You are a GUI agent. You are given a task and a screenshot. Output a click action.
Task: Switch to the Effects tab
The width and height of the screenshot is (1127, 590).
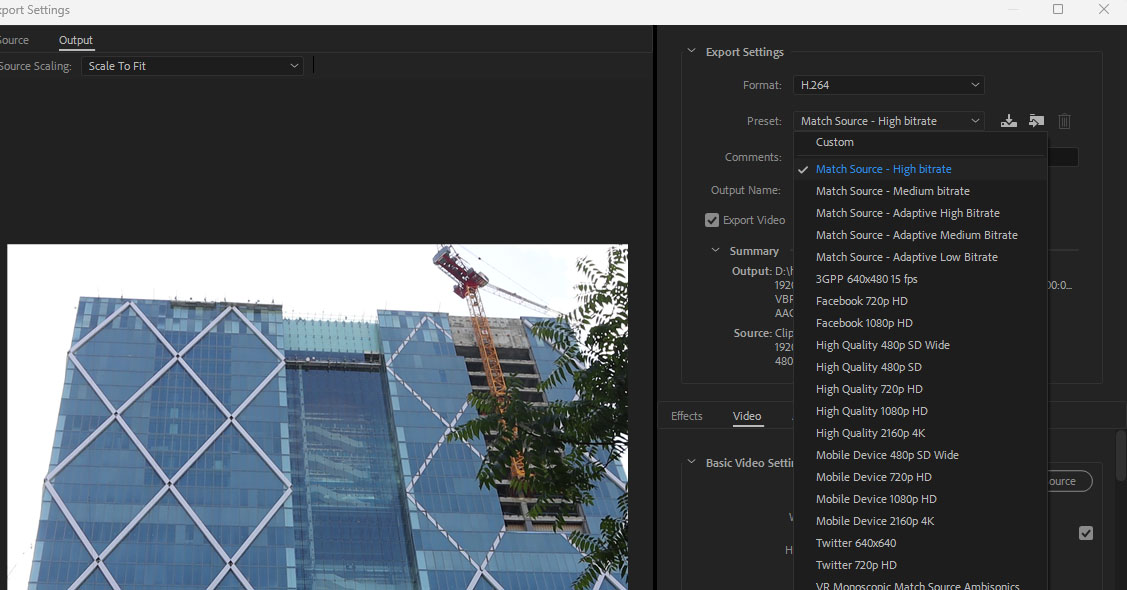click(686, 416)
